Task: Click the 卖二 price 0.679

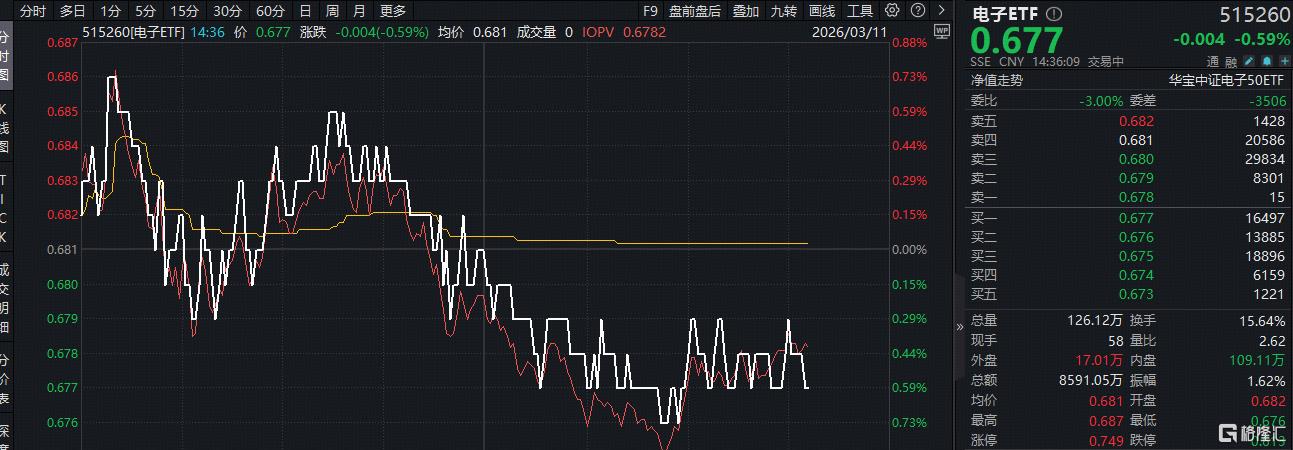Action: (1136, 178)
